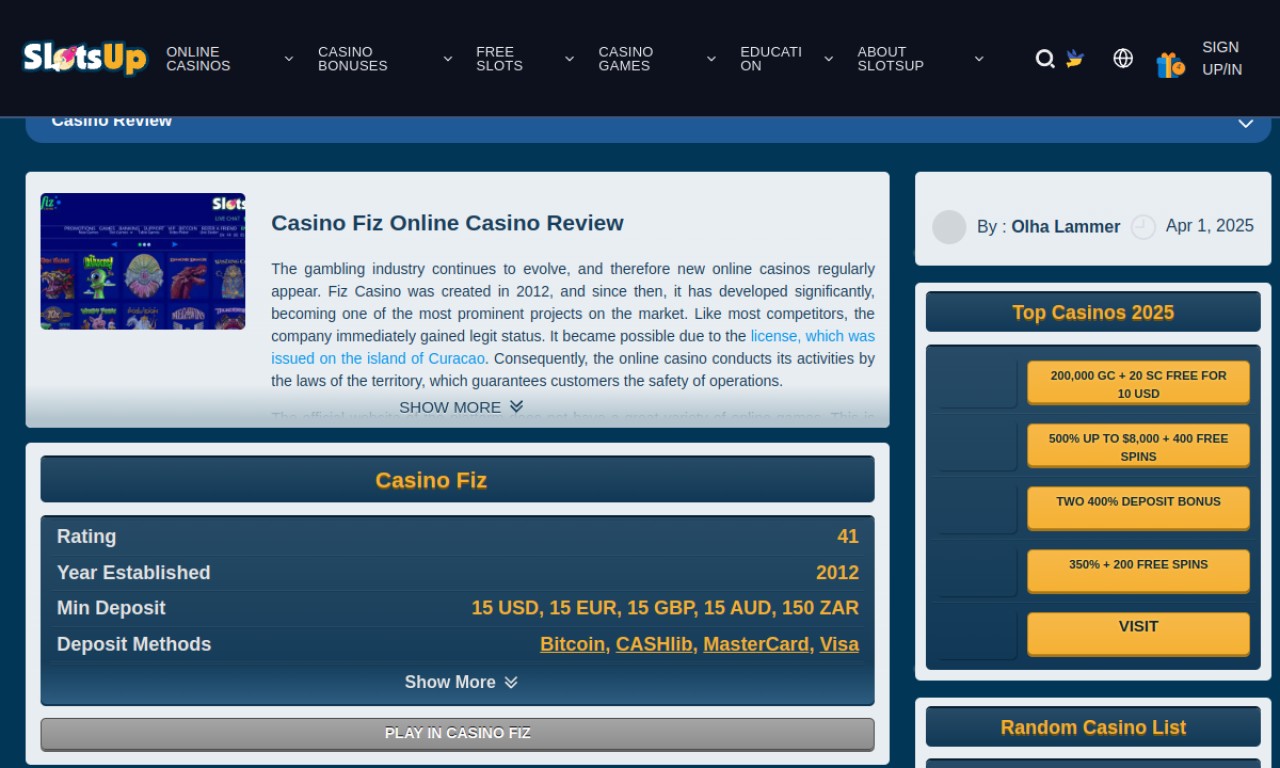Expand the Education menu chevron
The image size is (1280, 768).
(x=828, y=59)
